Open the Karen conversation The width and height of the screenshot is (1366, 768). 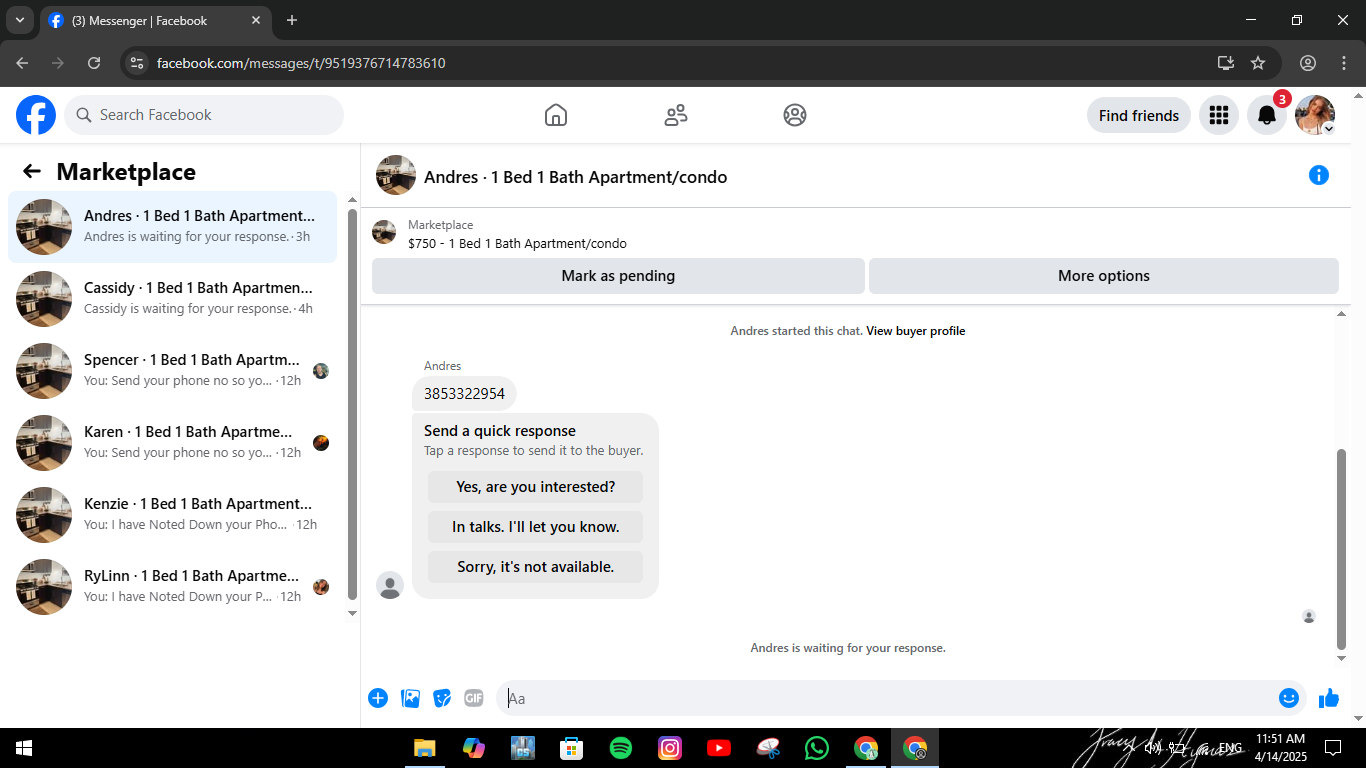tap(173, 443)
